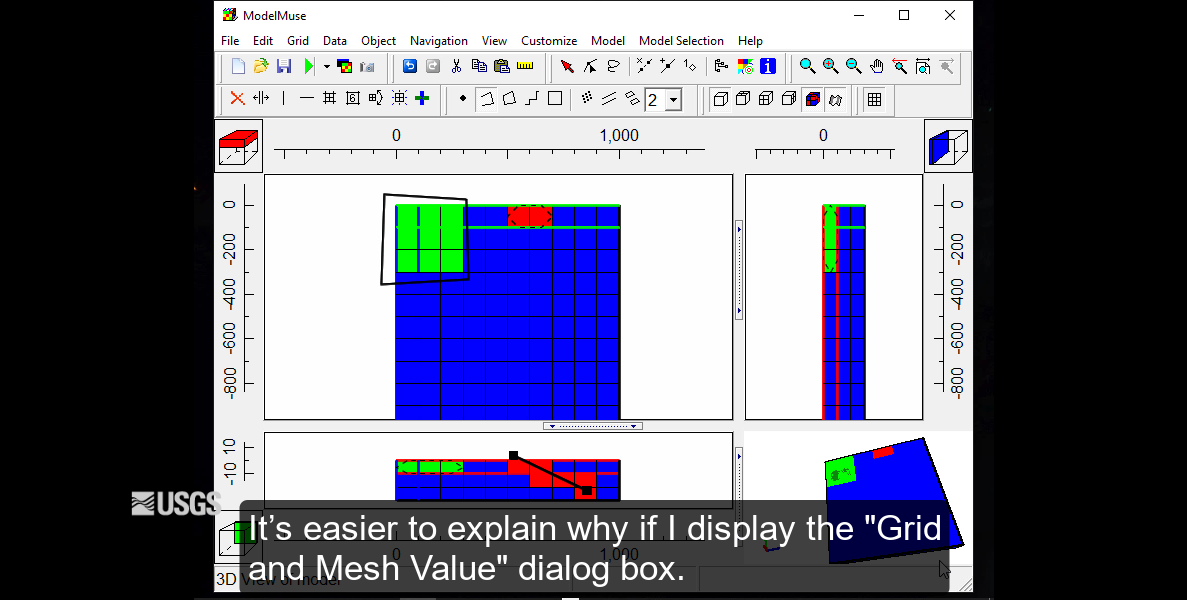1187x600 pixels.
Task: Pick the Move Grid Lines tool
Action: (x=259, y=100)
